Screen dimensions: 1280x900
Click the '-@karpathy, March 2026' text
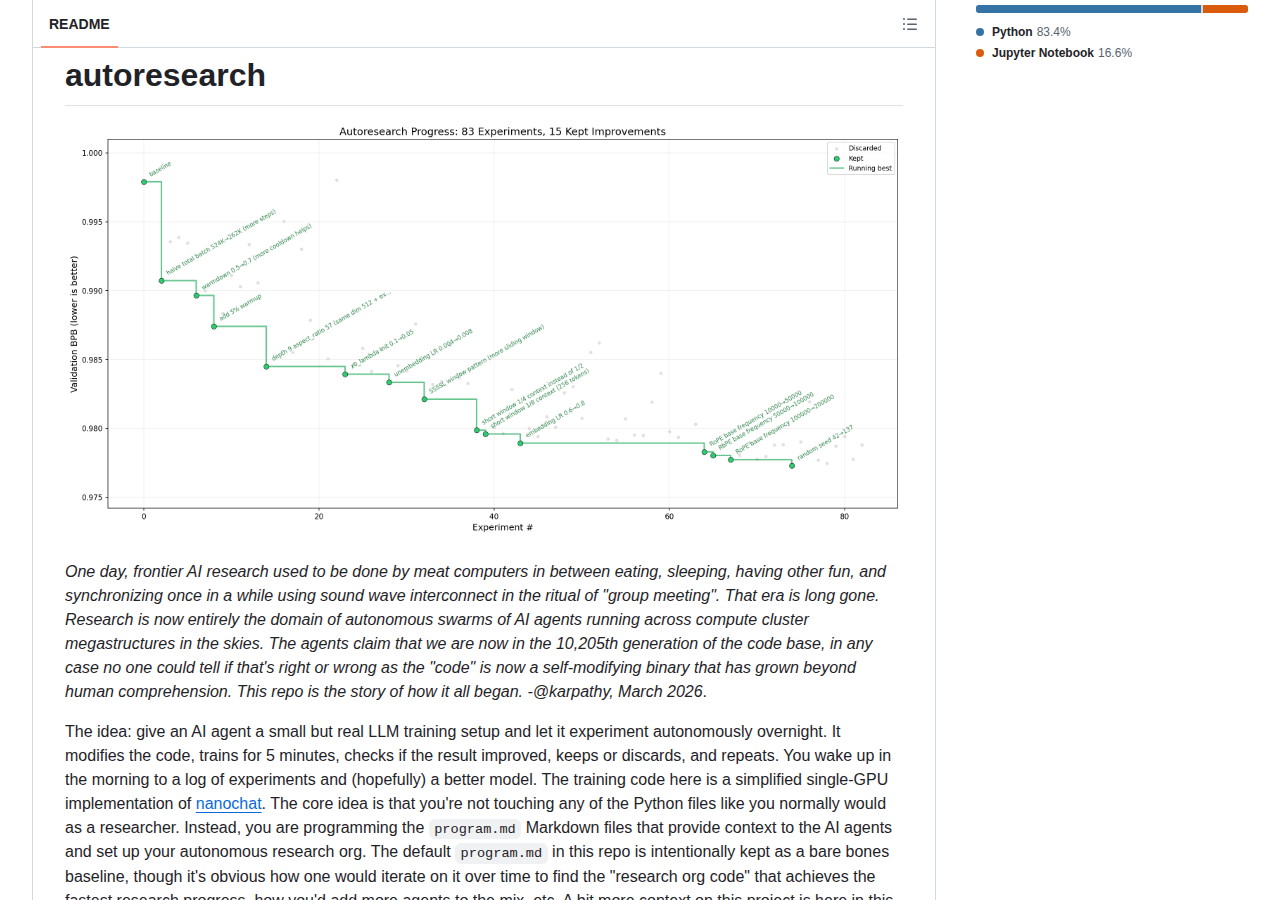click(615, 691)
